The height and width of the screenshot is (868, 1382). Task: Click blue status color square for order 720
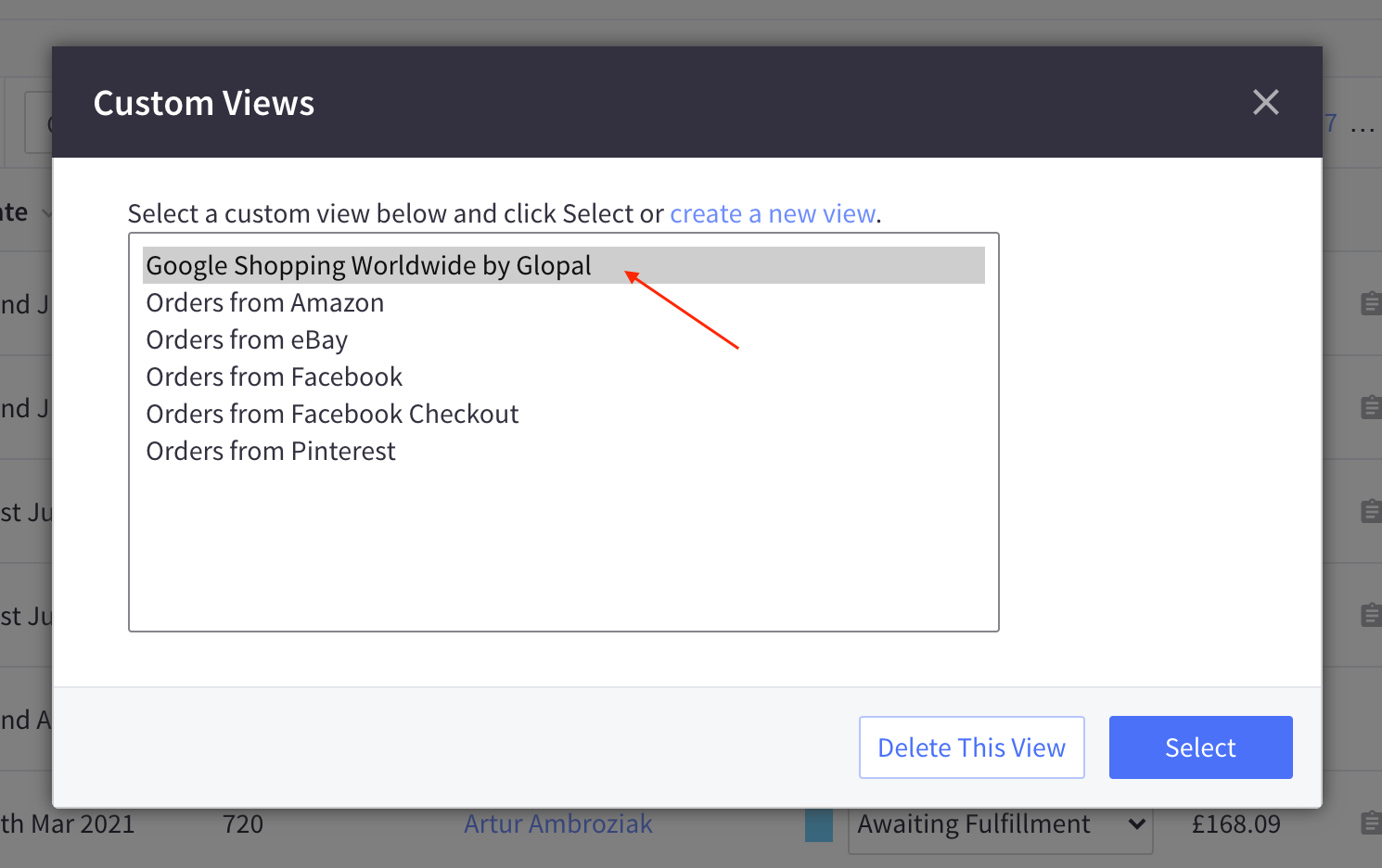click(819, 825)
